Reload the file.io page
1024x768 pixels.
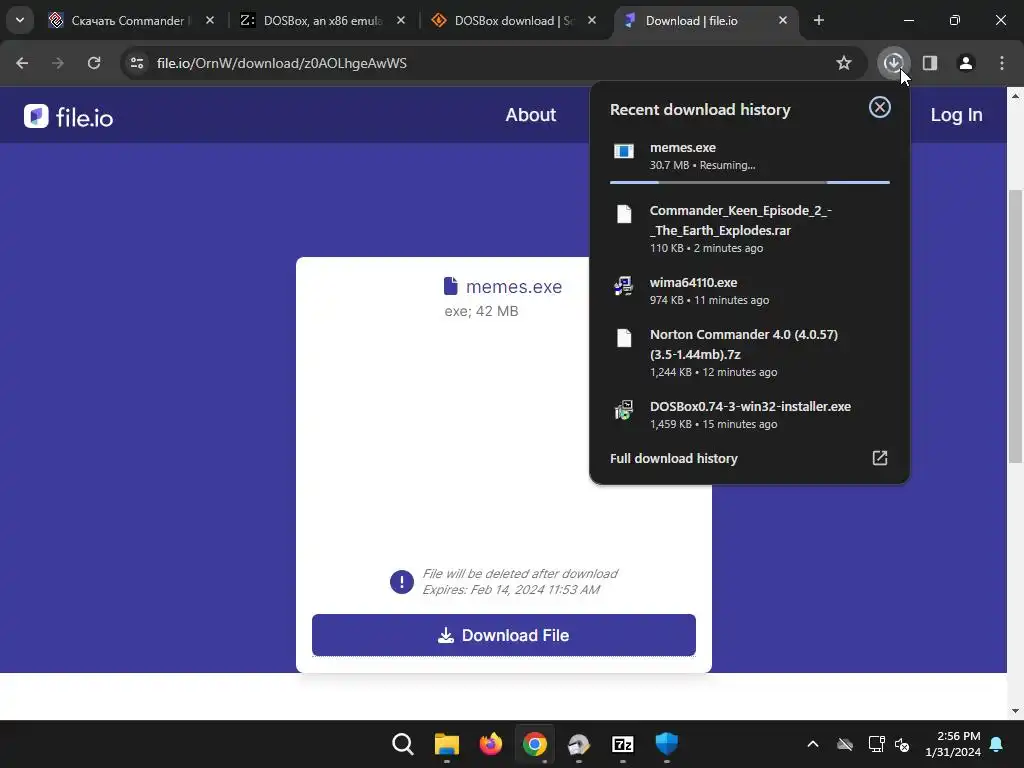[94, 63]
